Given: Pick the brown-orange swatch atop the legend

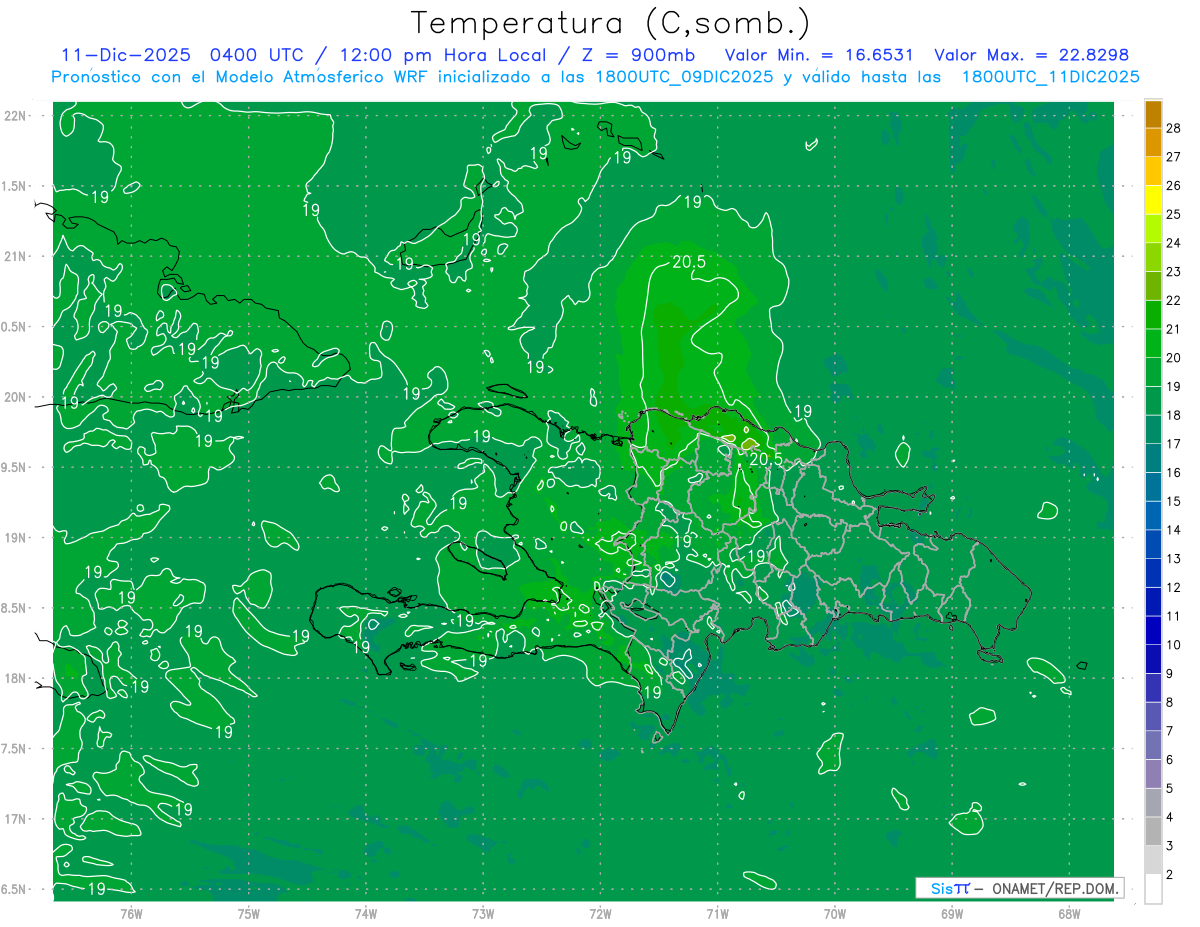Looking at the screenshot, I should pos(1153,114).
